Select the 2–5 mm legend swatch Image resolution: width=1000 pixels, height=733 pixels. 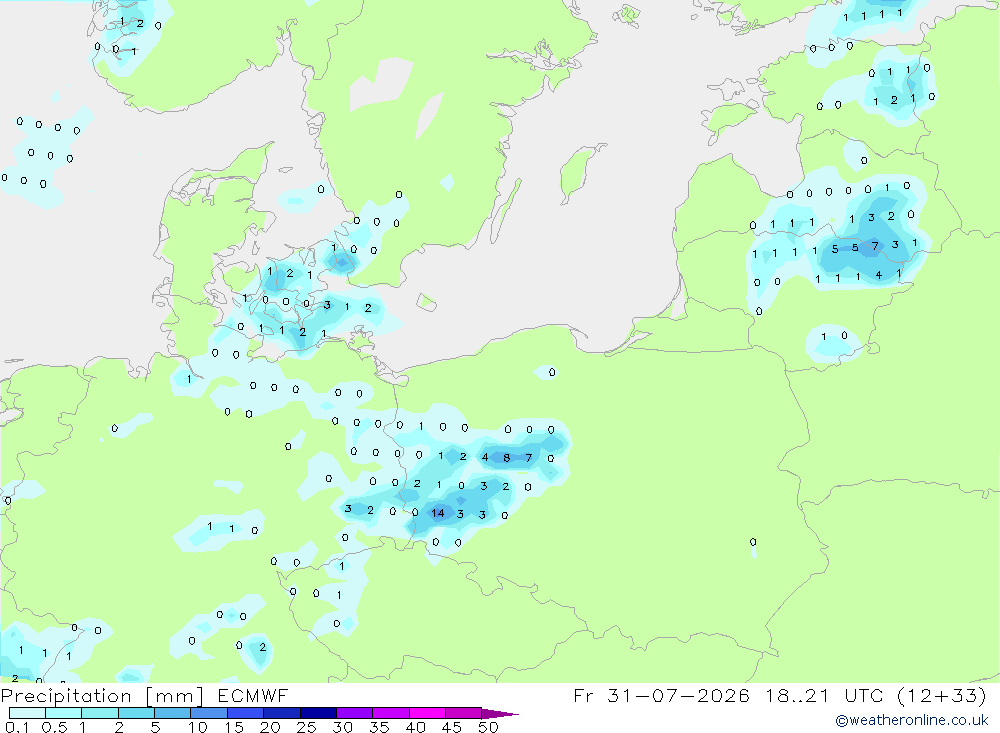tap(136, 713)
